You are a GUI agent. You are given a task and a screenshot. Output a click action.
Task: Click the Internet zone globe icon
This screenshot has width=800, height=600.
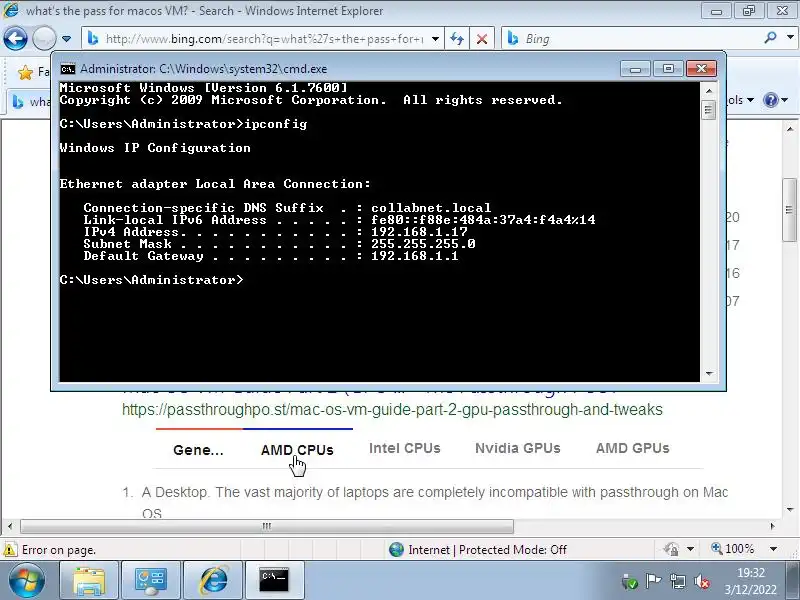pyautogui.click(x=396, y=549)
